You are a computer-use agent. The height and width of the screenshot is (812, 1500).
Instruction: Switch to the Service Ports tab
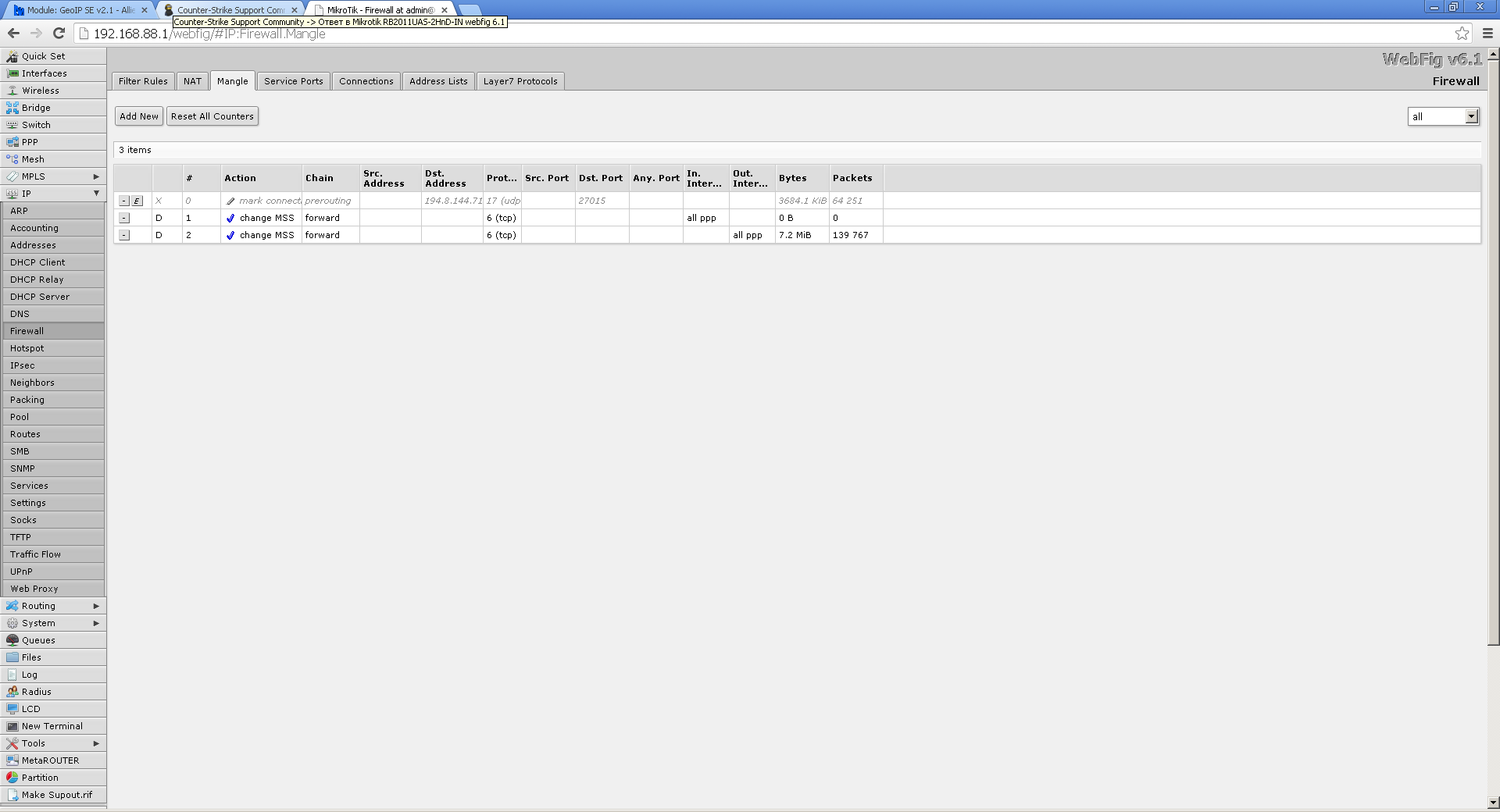coord(294,81)
